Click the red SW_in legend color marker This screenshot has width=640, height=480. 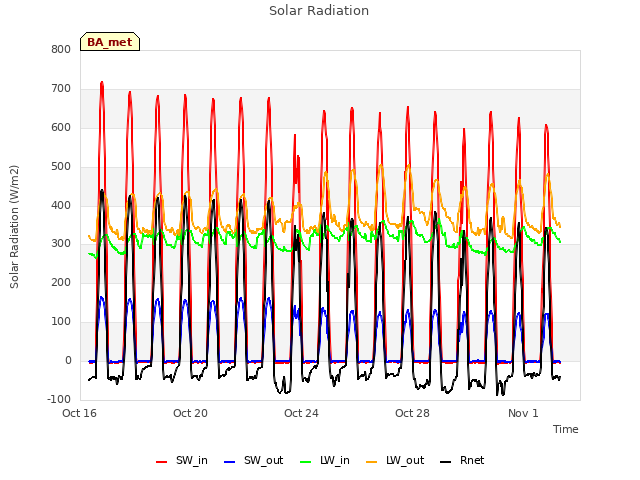click(162, 462)
